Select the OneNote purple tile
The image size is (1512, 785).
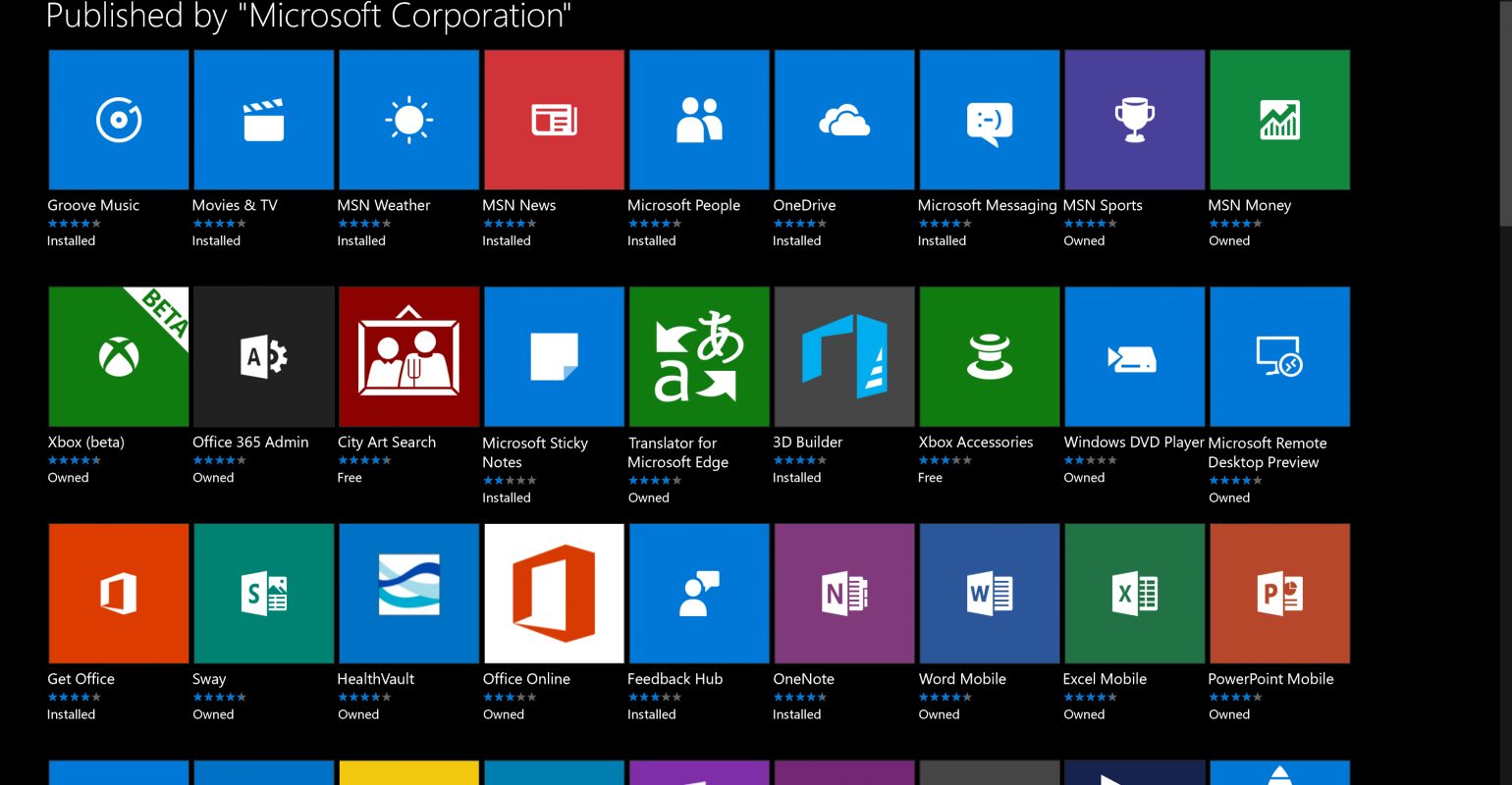[844, 593]
